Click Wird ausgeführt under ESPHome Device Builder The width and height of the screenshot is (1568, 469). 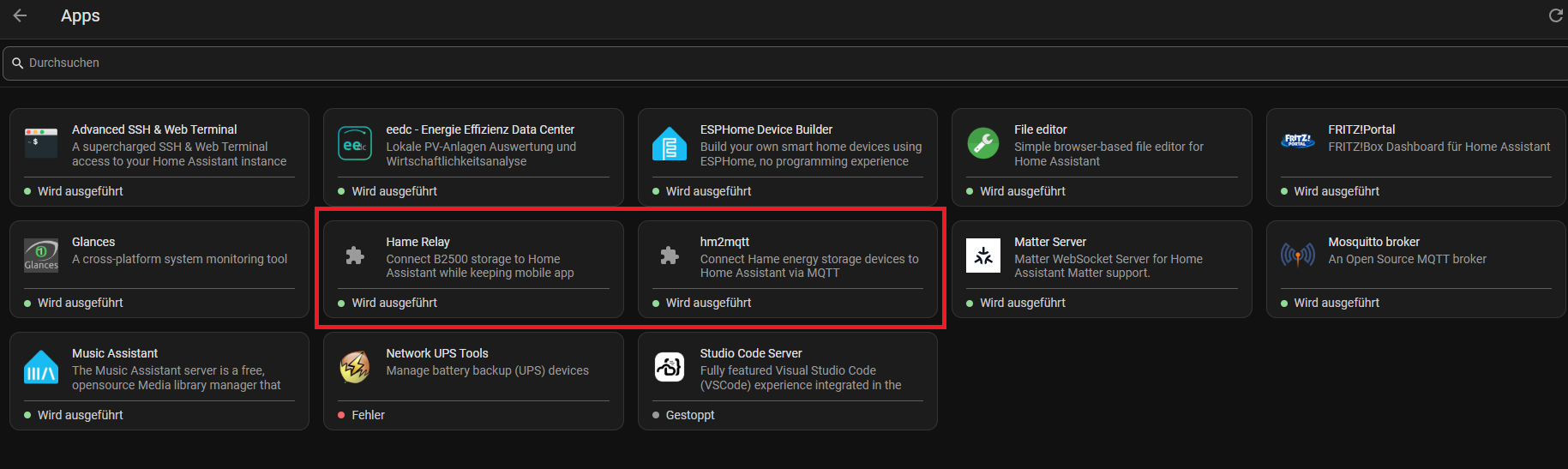[708, 191]
